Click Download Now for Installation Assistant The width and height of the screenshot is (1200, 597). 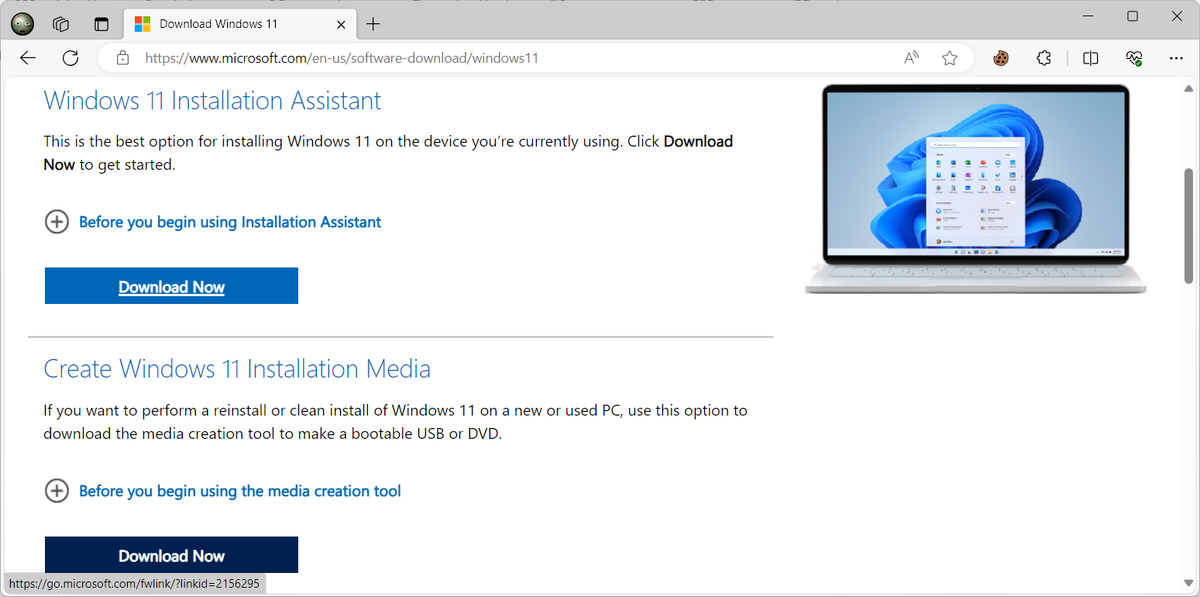[171, 286]
